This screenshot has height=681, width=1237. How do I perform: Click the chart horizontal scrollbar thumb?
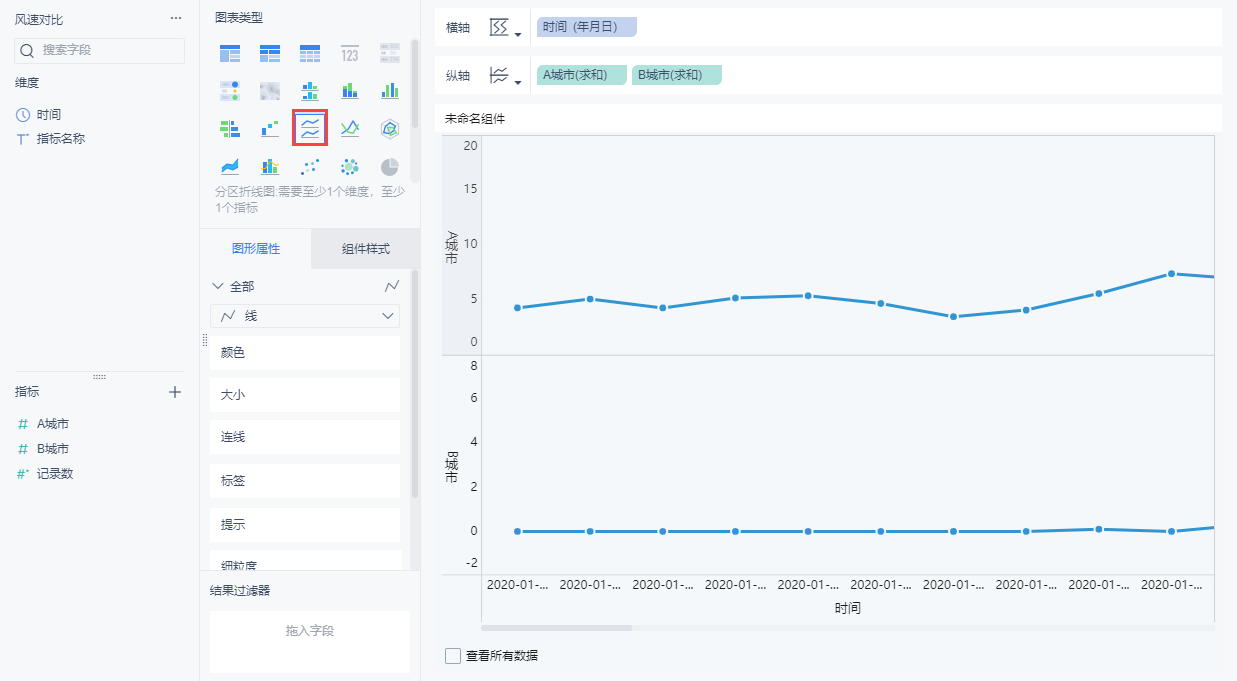pos(557,628)
